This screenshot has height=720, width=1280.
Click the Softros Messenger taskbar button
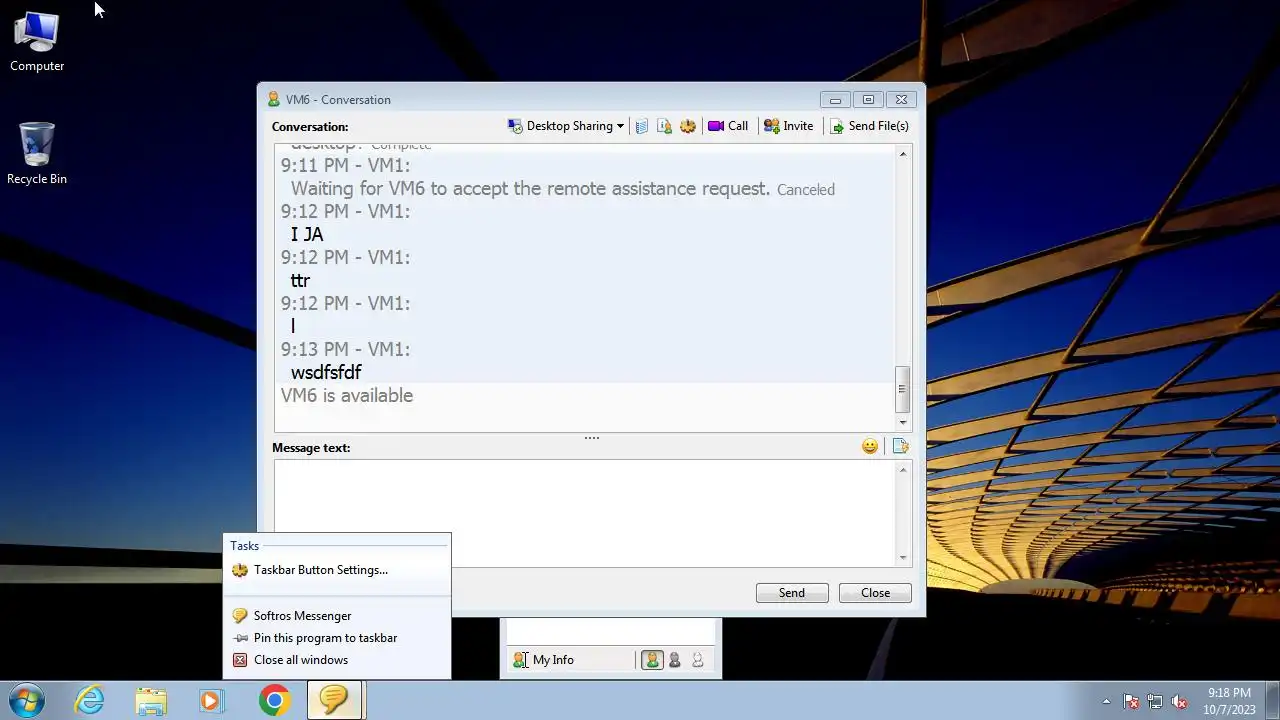(x=334, y=700)
